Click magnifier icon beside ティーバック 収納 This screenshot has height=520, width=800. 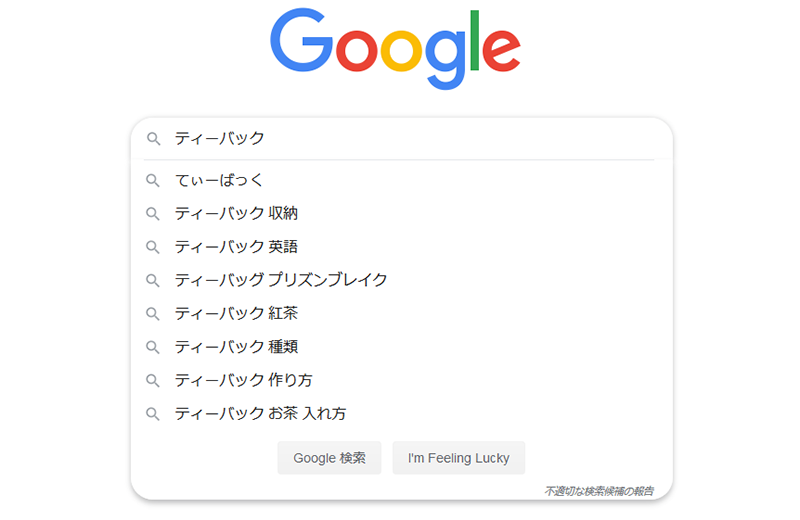(153, 213)
